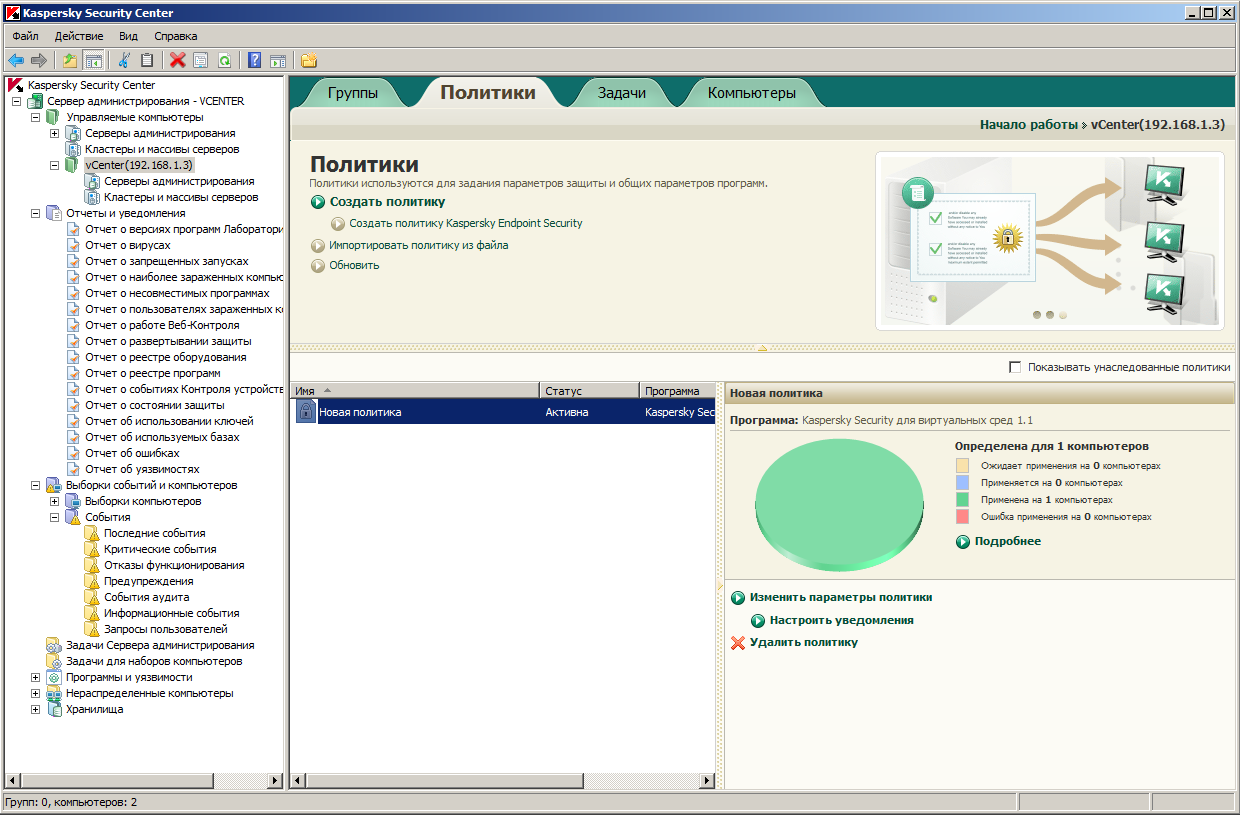Click green arrow icon beside Создать политику
The width and height of the screenshot is (1240, 815).
318,202
